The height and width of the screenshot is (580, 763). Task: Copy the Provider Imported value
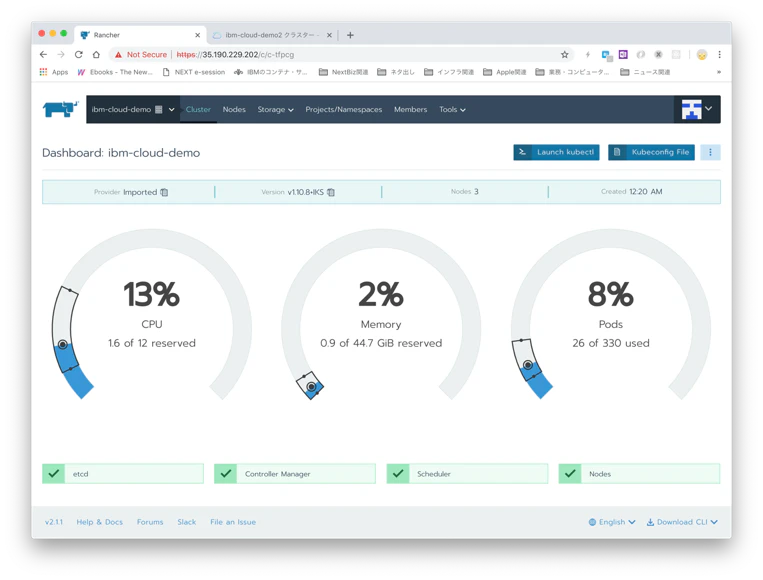(164, 192)
